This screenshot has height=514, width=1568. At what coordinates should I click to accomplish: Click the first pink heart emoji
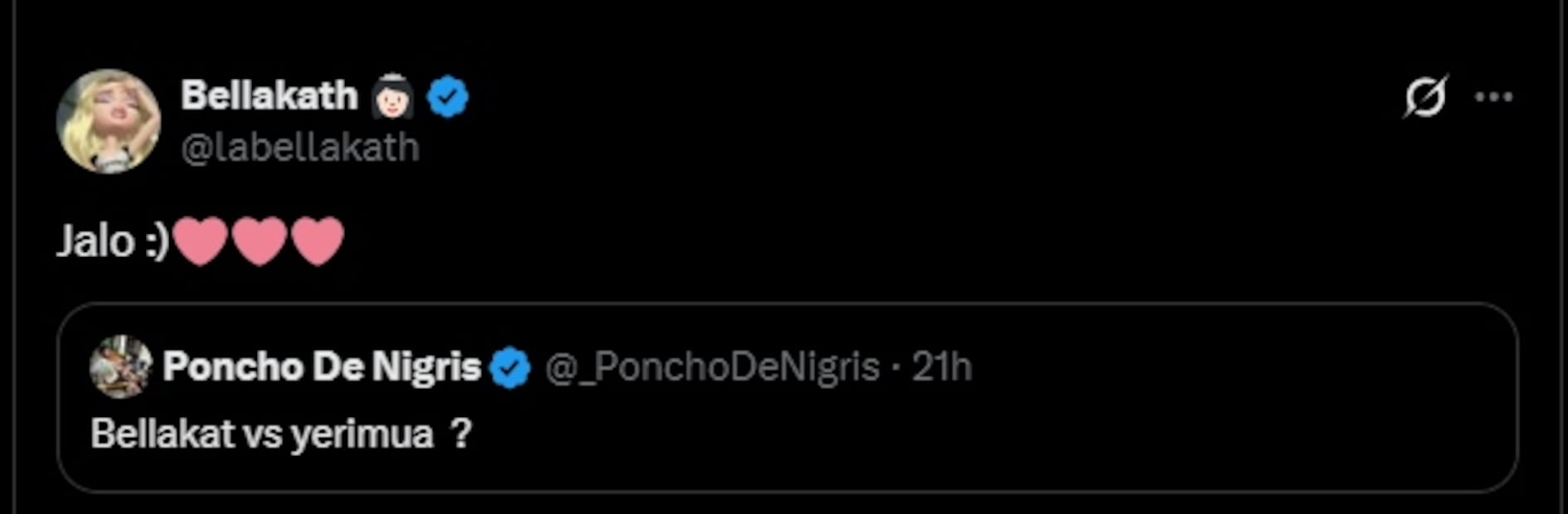(201, 241)
